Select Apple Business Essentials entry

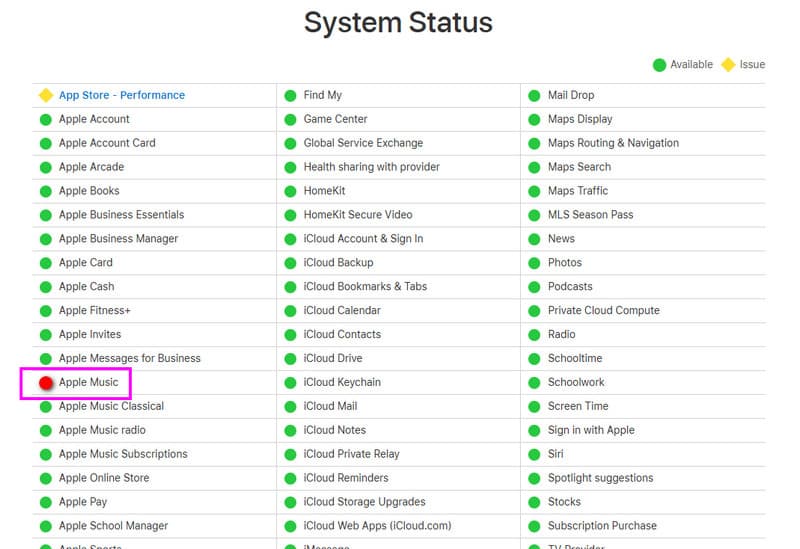(121, 214)
